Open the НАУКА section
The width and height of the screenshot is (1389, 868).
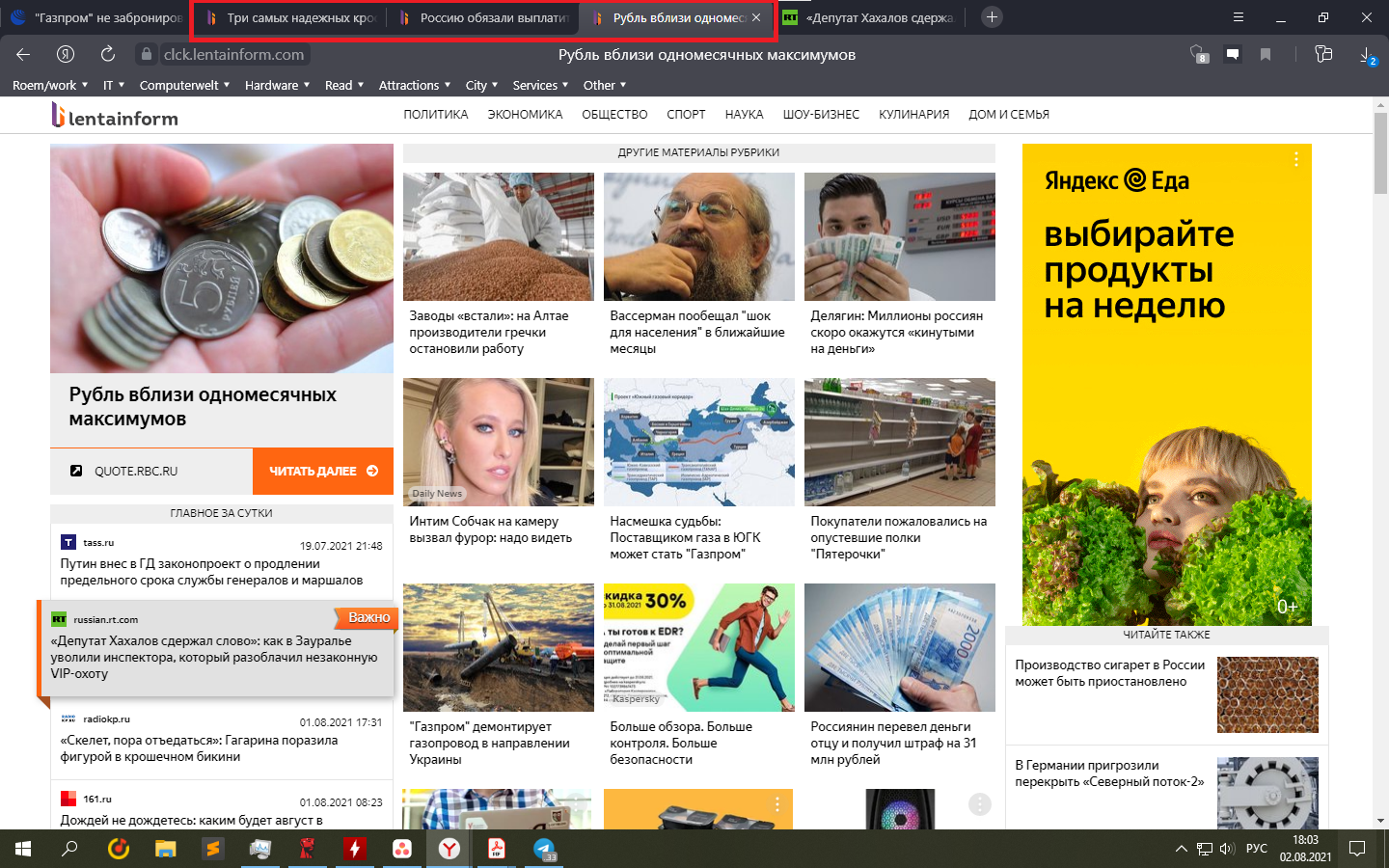[x=744, y=114]
